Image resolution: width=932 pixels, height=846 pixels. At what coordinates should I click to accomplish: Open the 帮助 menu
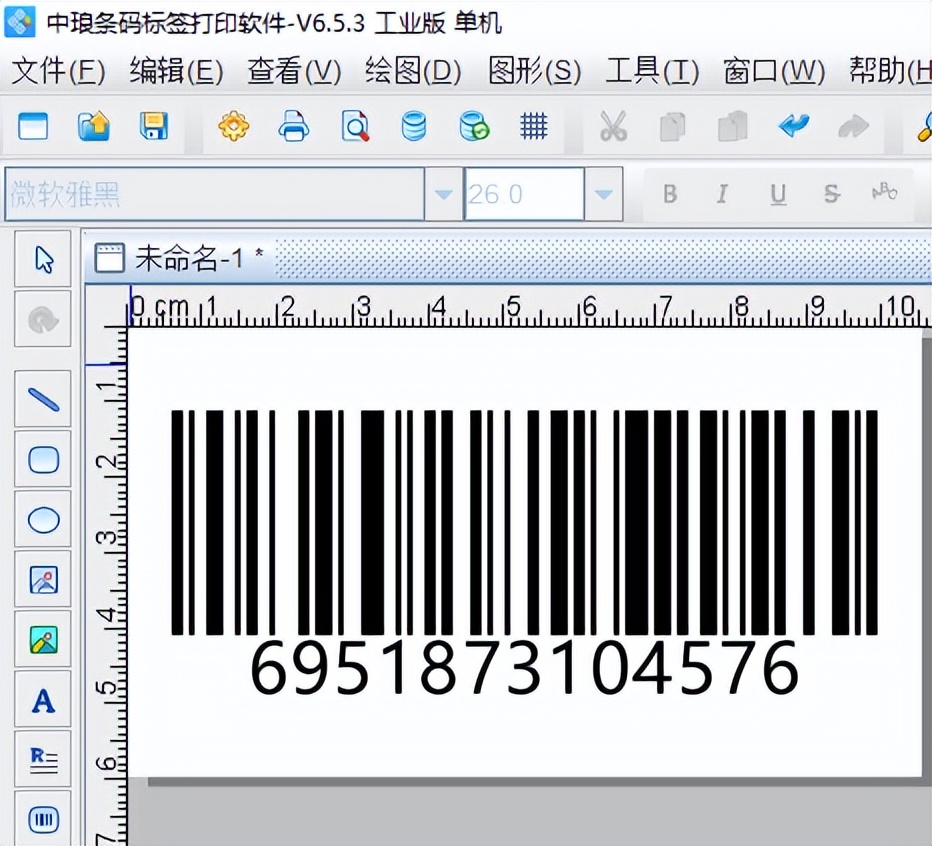click(x=890, y=71)
